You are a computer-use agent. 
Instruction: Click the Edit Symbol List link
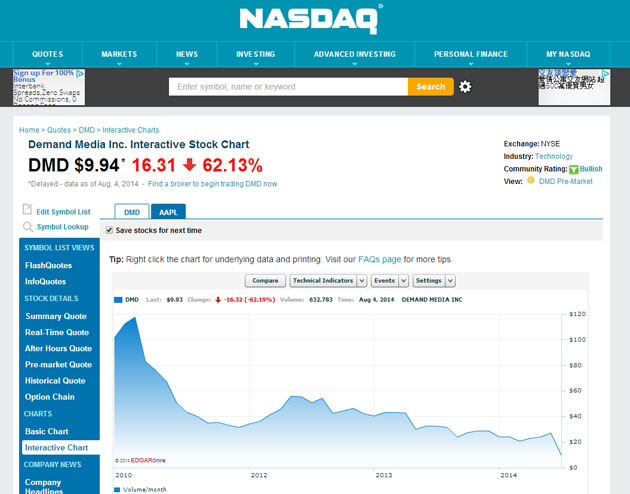(x=63, y=212)
